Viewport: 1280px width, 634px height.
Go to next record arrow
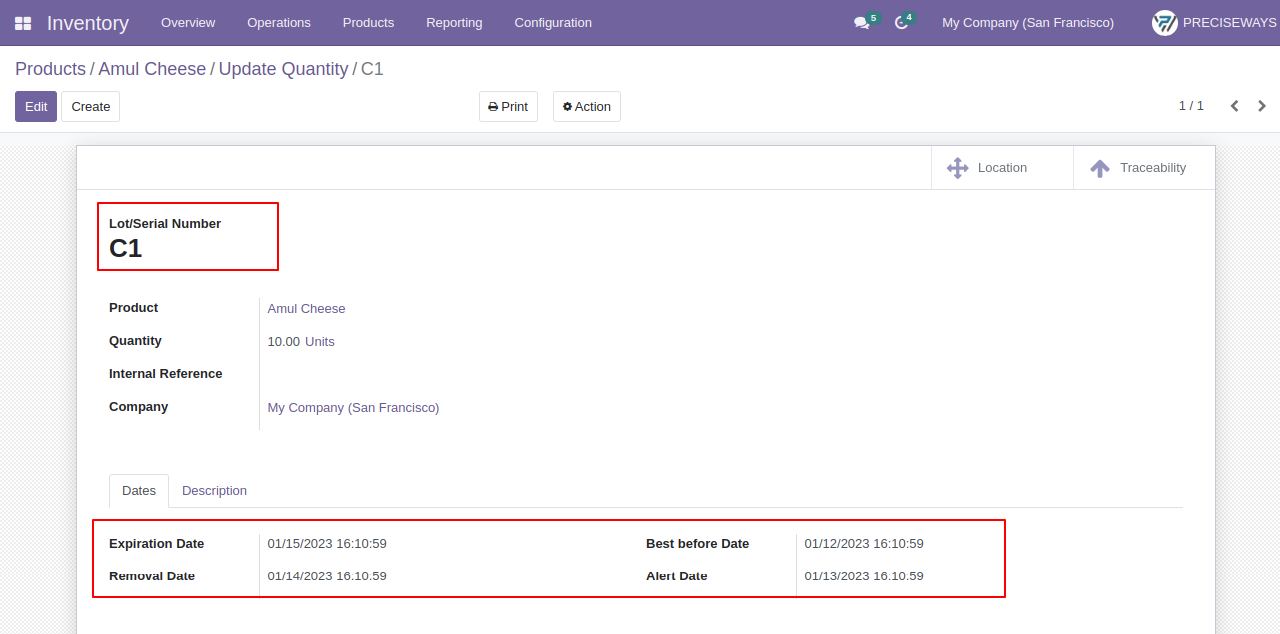(x=1262, y=106)
